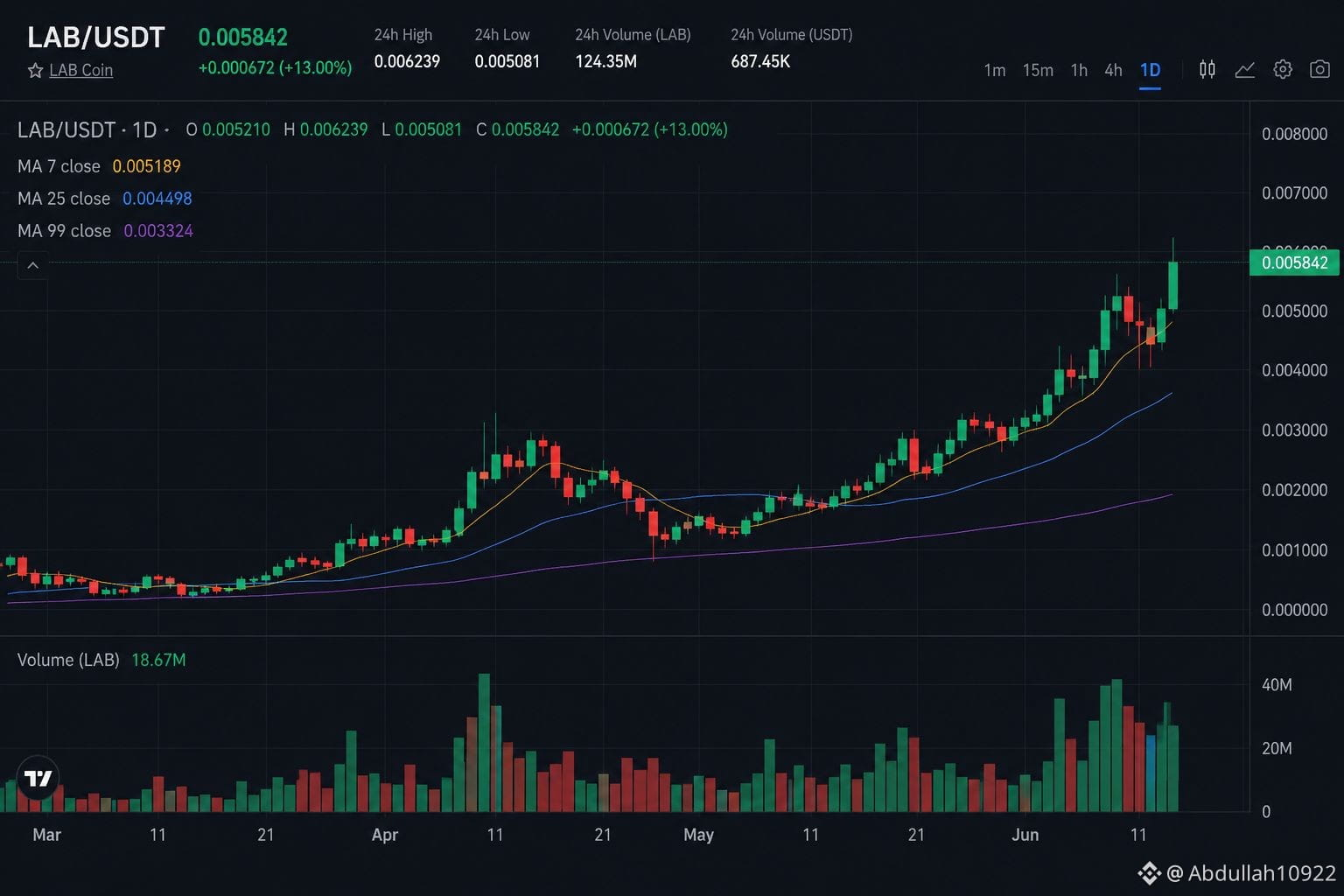This screenshot has height=896, width=1344.
Task: Click the LAB/USDT pair heading
Action: click(x=95, y=38)
